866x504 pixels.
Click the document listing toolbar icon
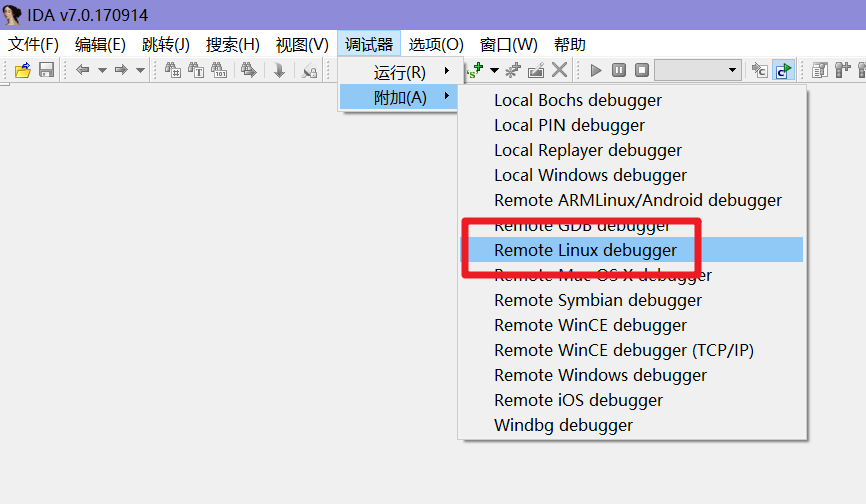click(x=820, y=70)
